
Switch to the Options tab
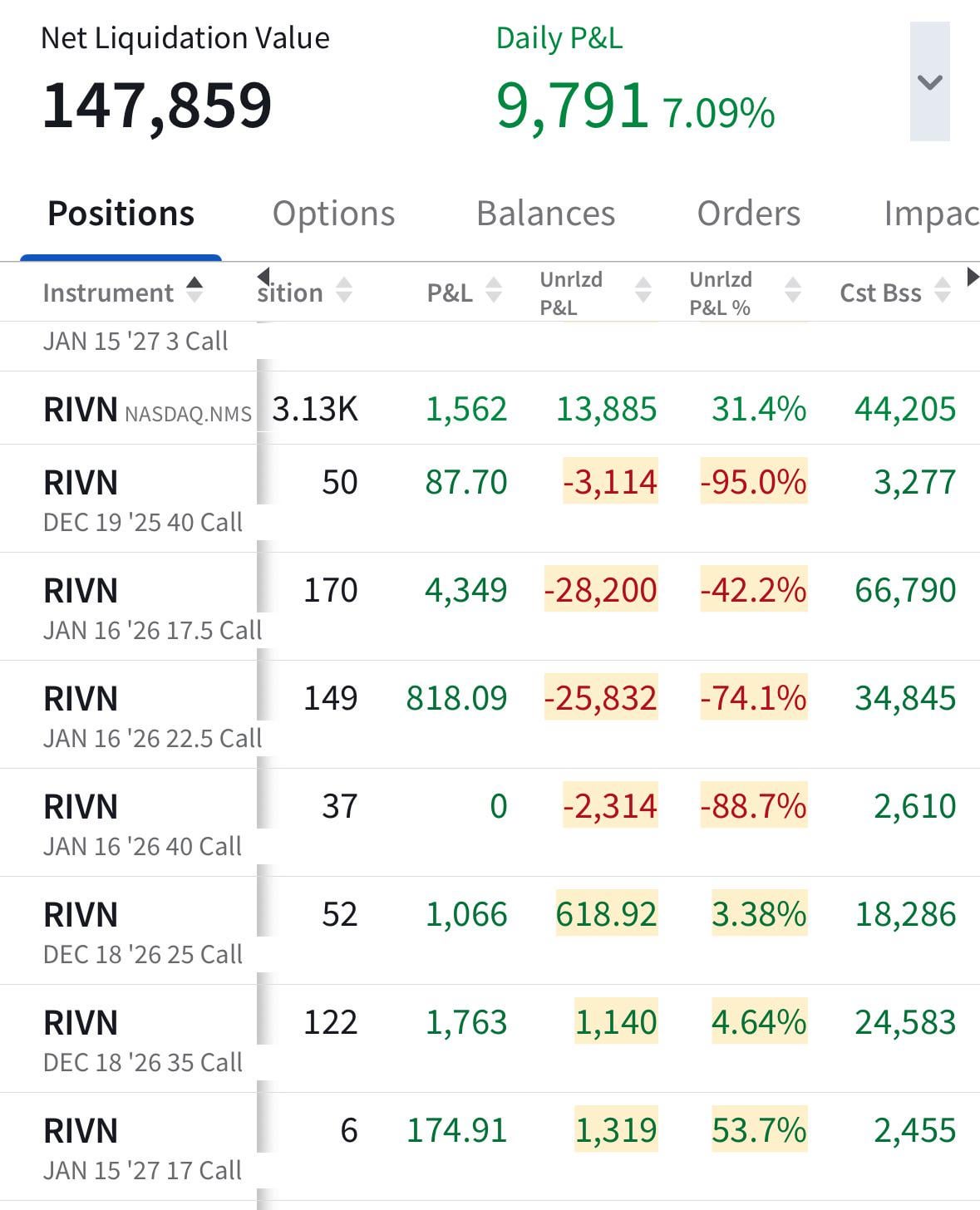[333, 214]
